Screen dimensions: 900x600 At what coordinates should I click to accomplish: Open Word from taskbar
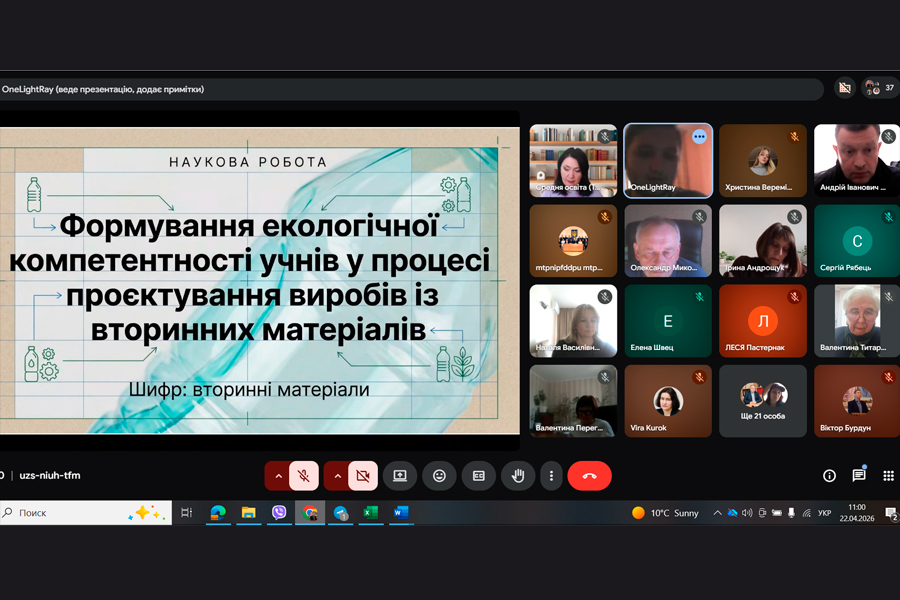401,513
